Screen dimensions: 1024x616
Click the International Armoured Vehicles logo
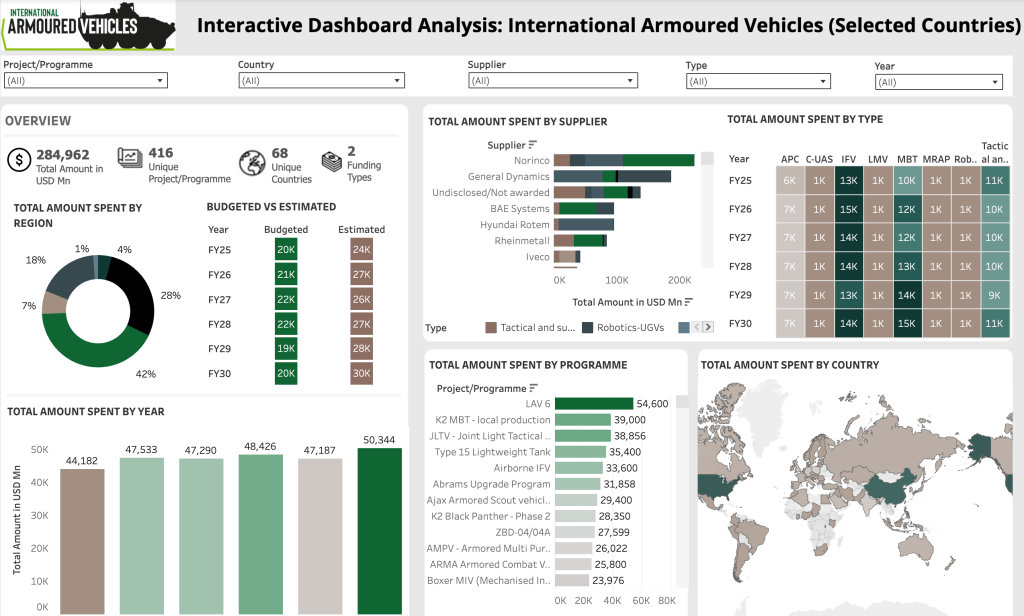pyautogui.click(x=88, y=26)
